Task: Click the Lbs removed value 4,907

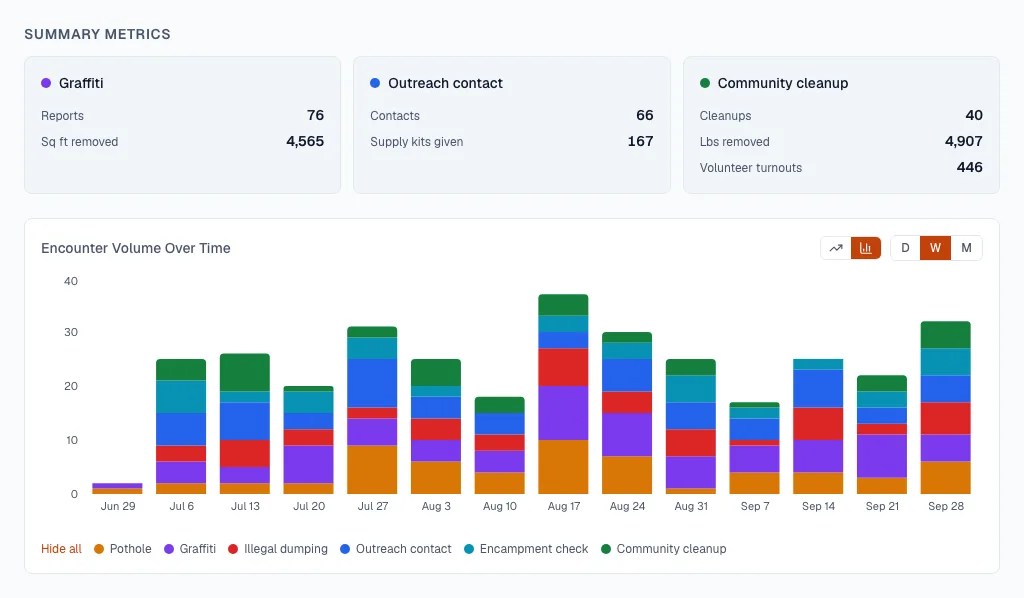Action: click(x=963, y=142)
